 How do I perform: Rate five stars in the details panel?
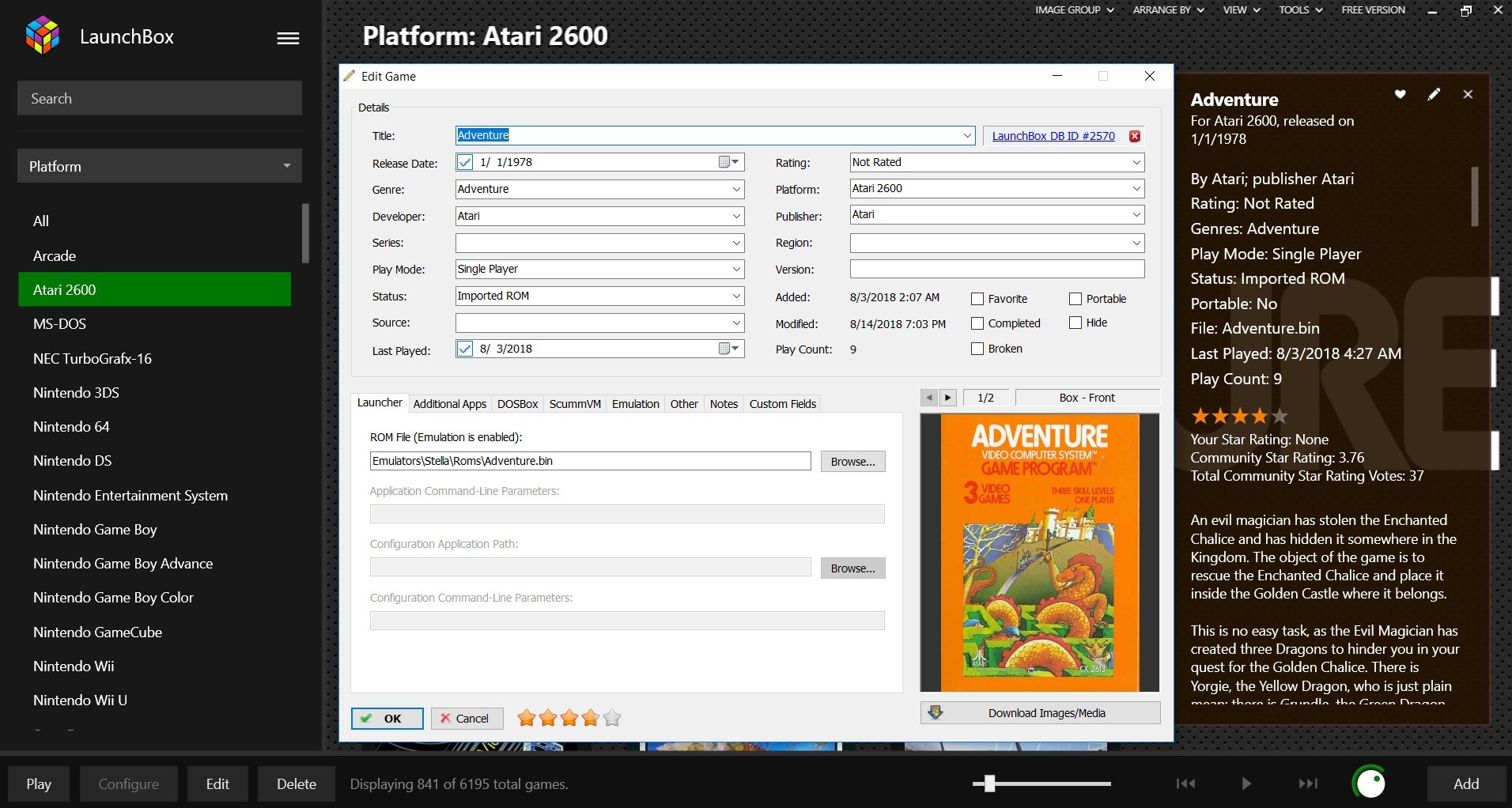(1280, 416)
